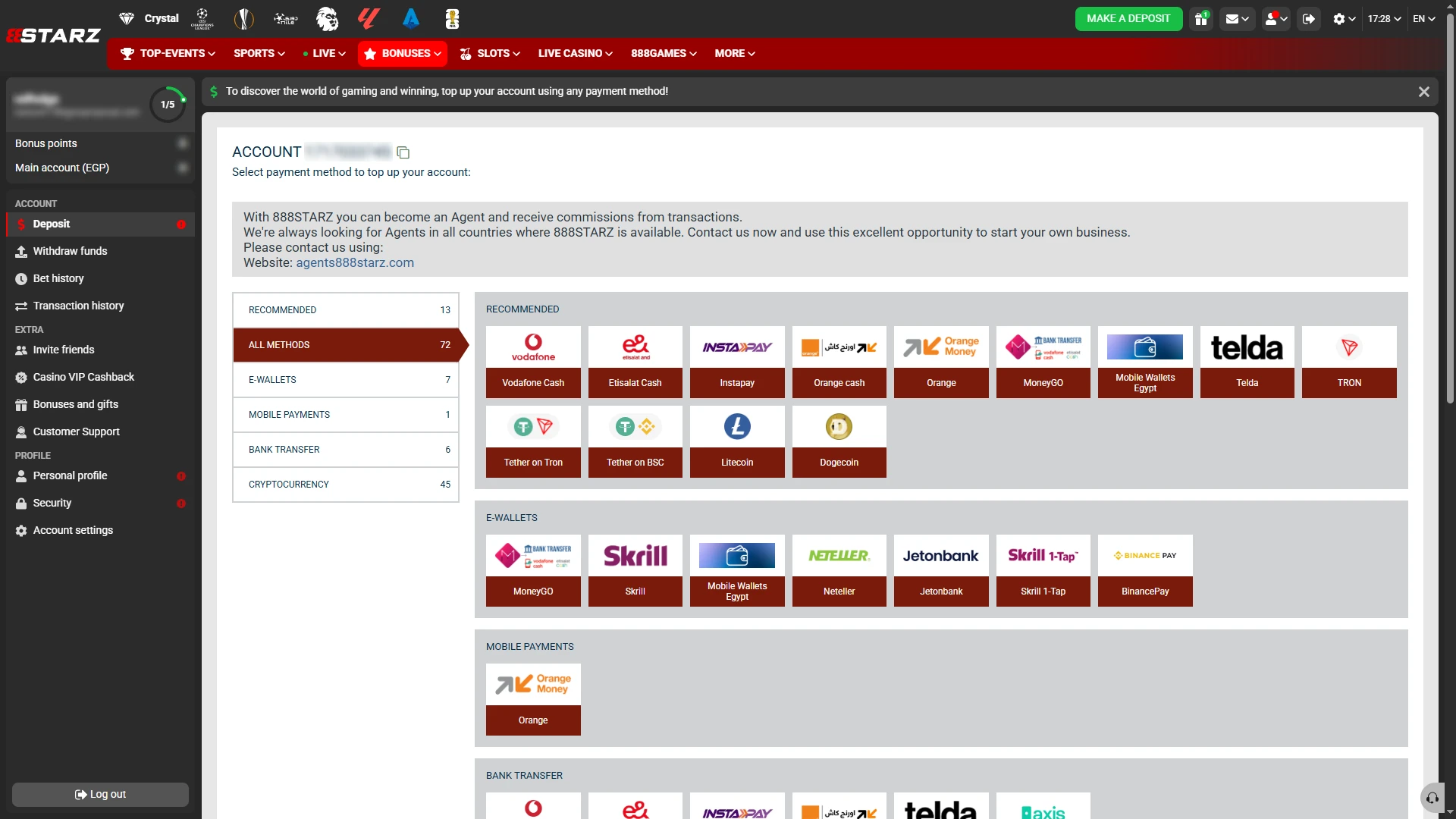Choose Jetonbank e-wallet

point(941,571)
